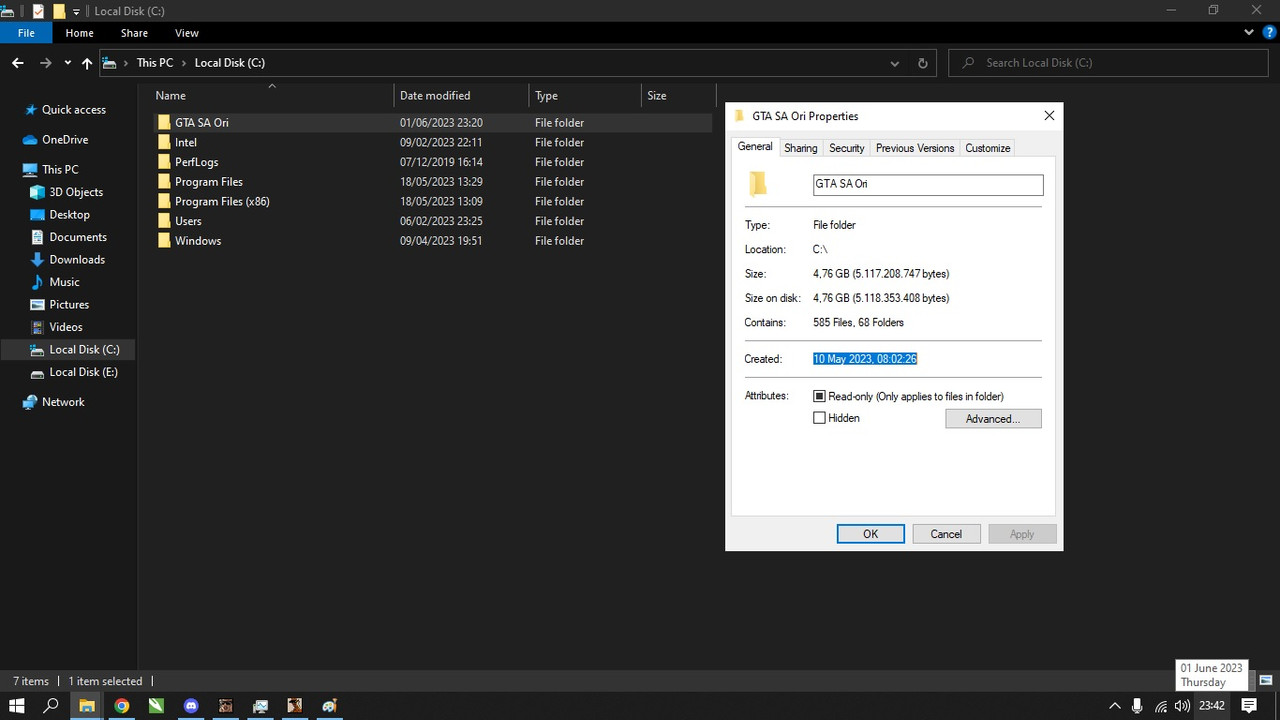
Task: Enable the Hidden attribute checkbox
Action: click(819, 418)
